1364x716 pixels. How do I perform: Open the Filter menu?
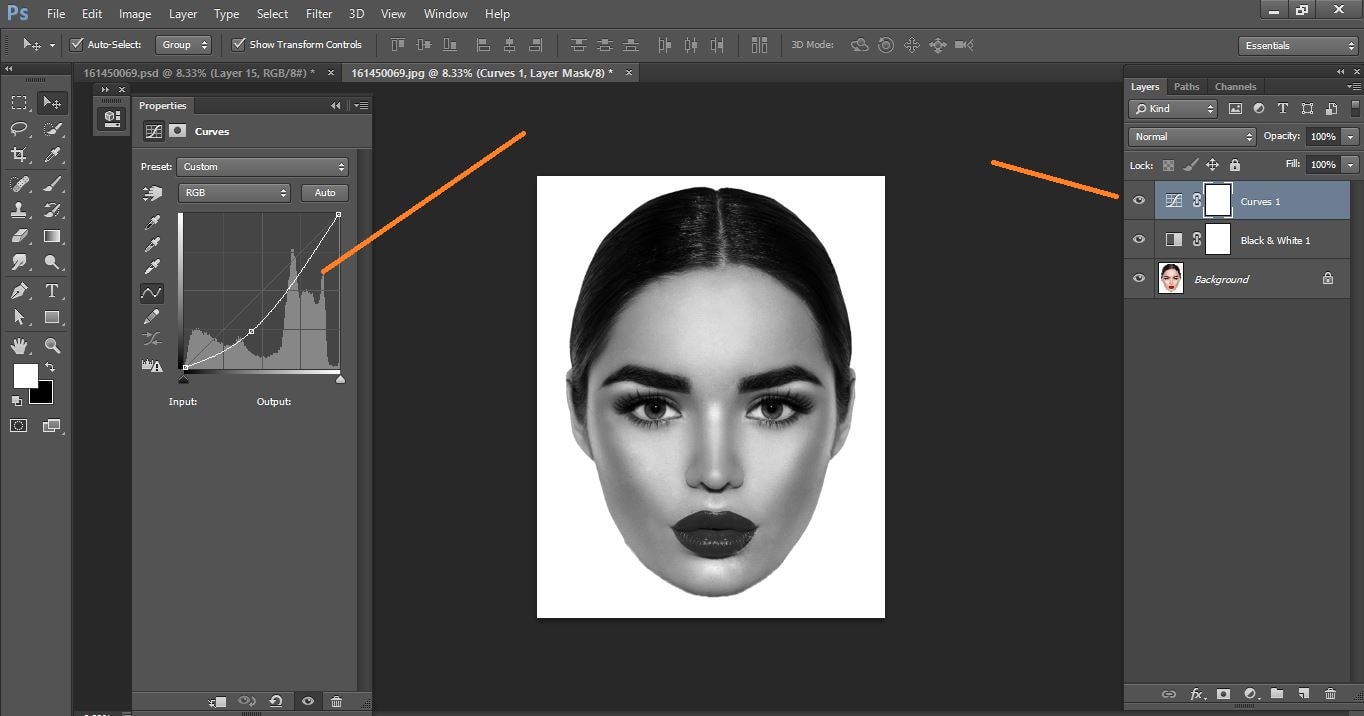pyautogui.click(x=319, y=13)
